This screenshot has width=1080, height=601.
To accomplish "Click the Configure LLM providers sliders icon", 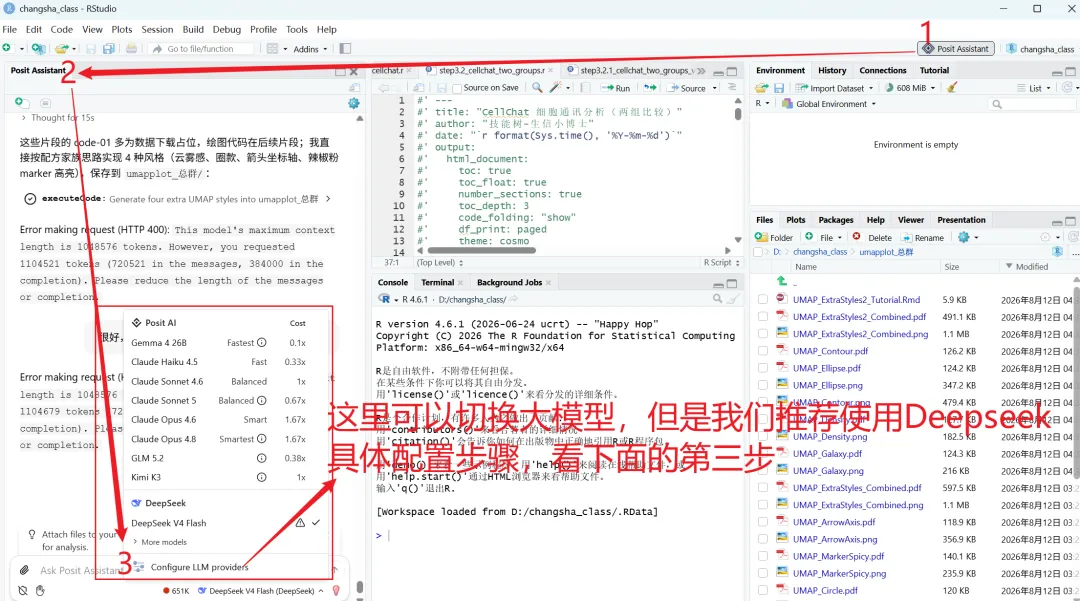I will pos(138,567).
